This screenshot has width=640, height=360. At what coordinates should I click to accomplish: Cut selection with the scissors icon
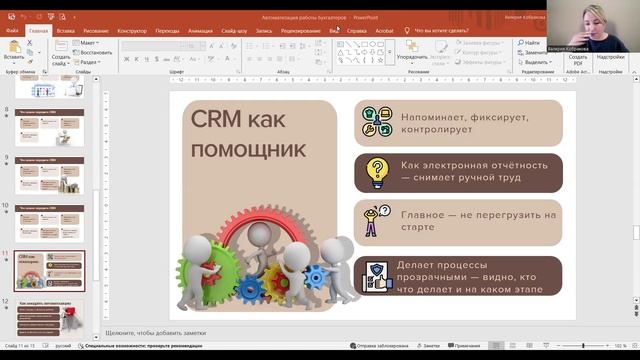[x=30, y=42]
